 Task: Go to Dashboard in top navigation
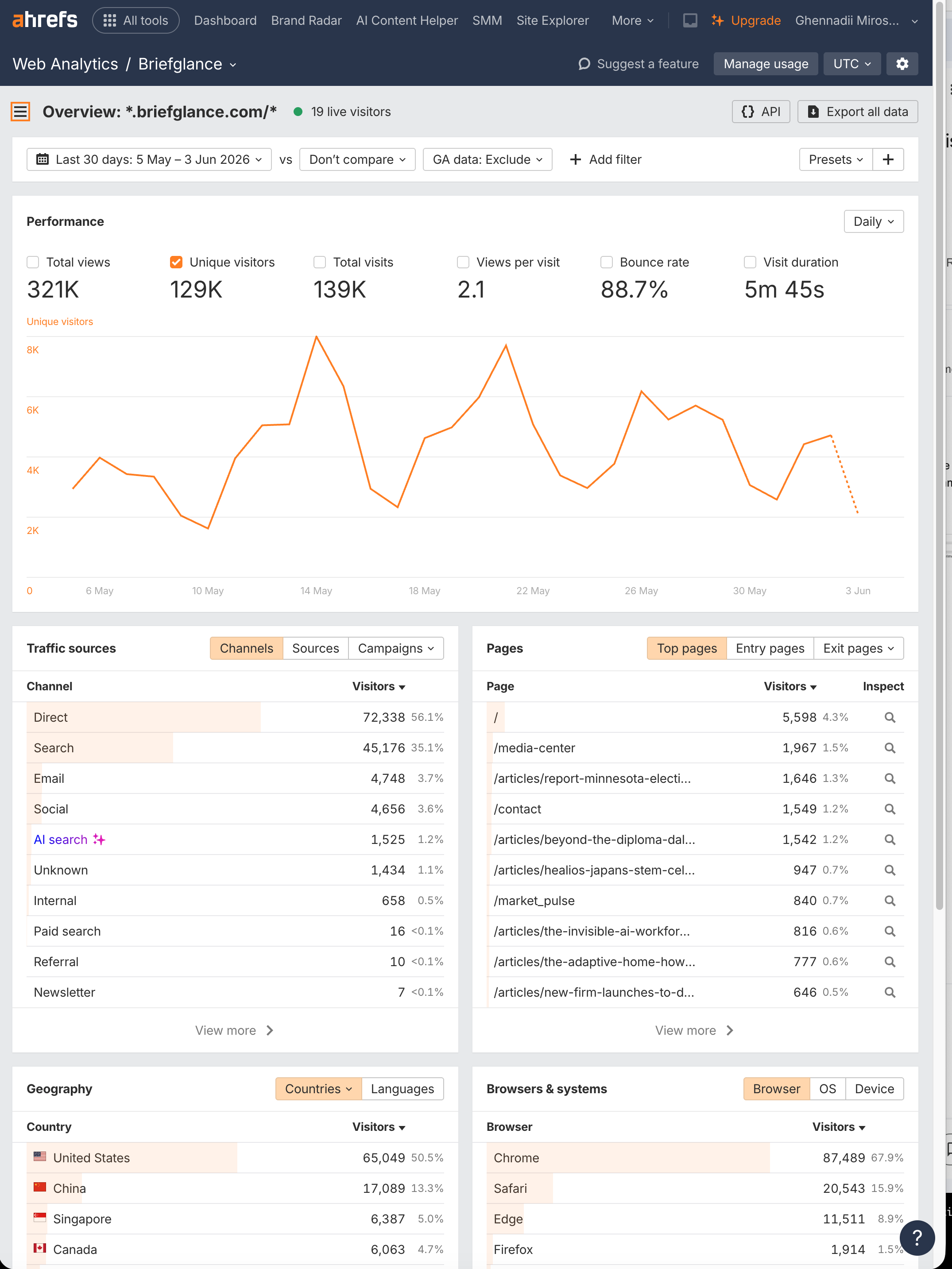coord(225,21)
